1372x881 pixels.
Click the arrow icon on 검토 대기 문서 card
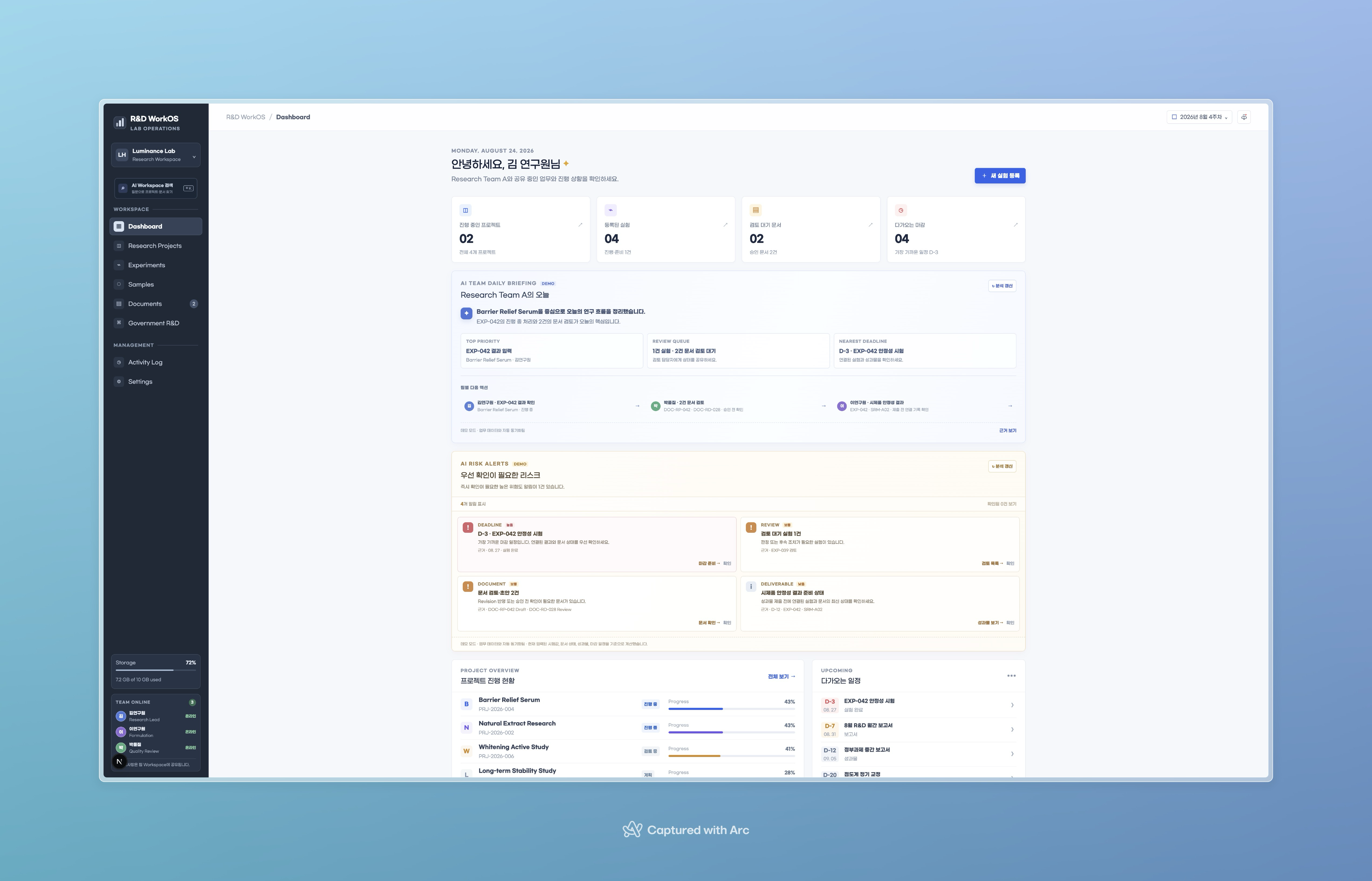pyautogui.click(x=870, y=225)
